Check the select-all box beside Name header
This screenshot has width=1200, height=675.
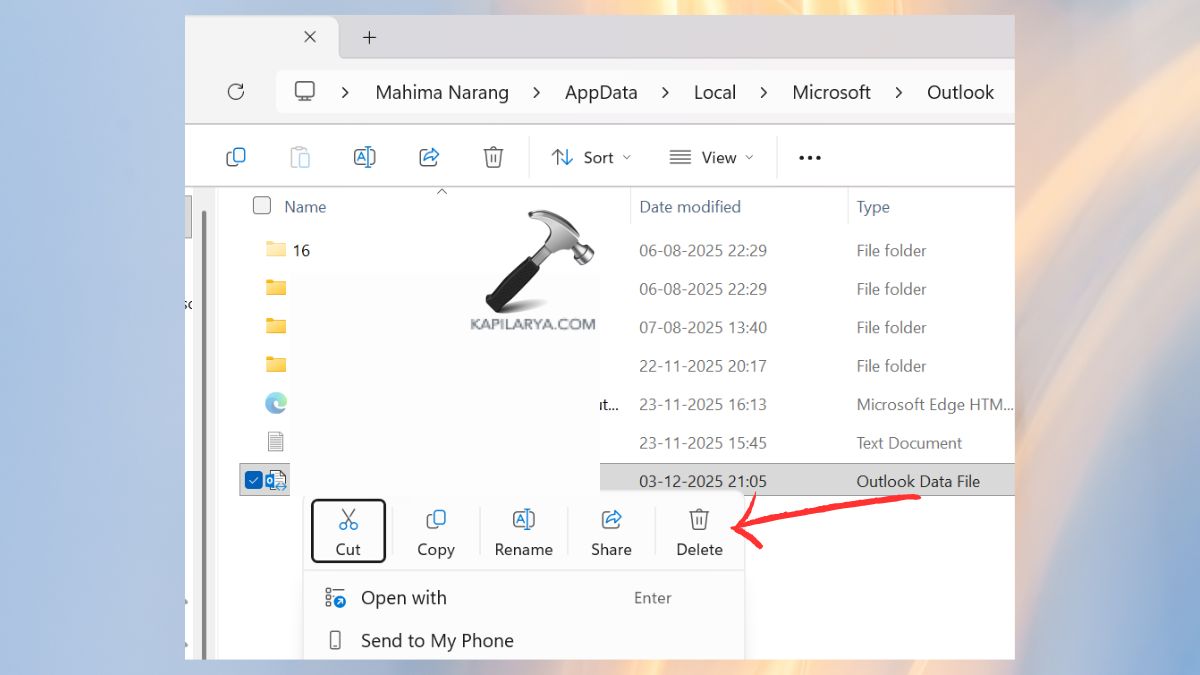(261, 206)
